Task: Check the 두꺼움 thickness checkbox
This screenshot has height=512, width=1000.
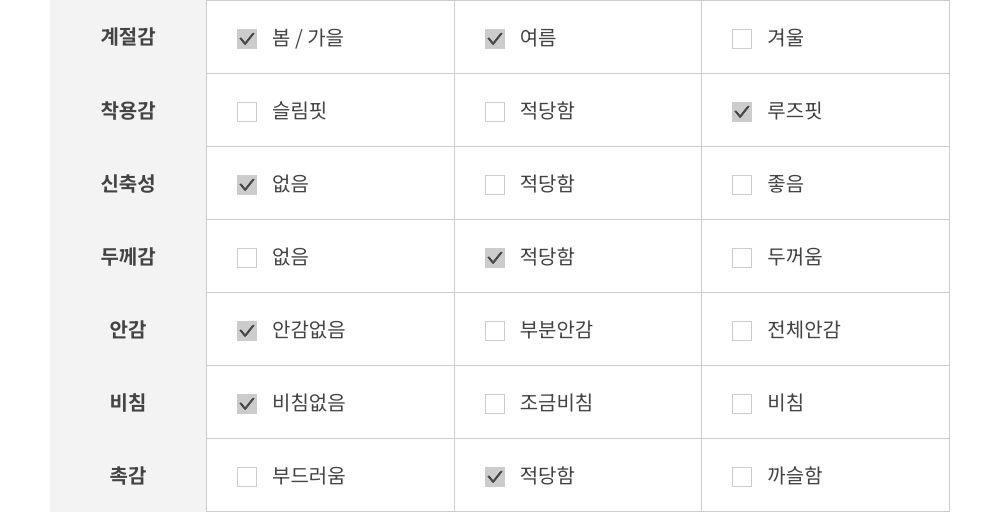Action: pyautogui.click(x=742, y=258)
